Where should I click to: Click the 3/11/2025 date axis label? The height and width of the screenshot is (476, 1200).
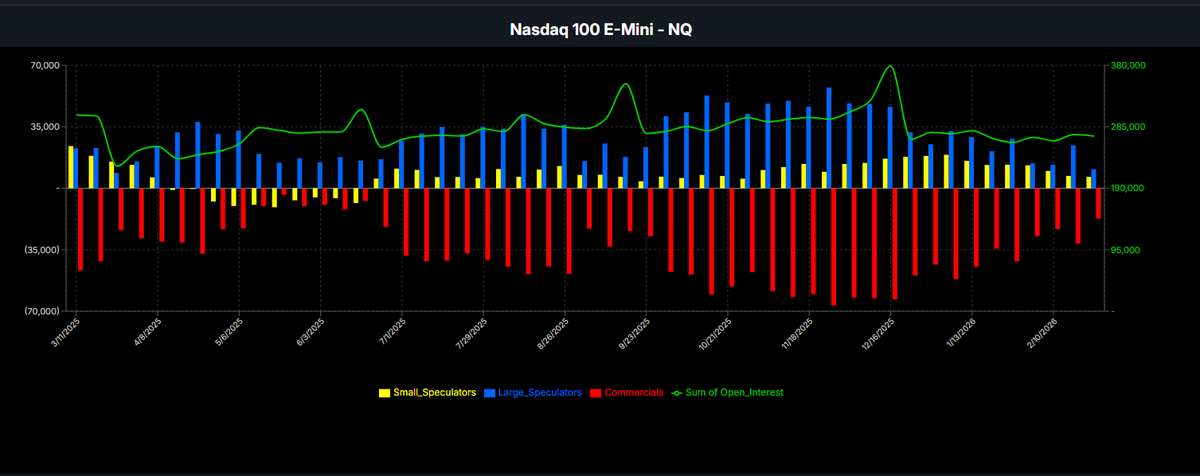pyautogui.click(x=65, y=332)
